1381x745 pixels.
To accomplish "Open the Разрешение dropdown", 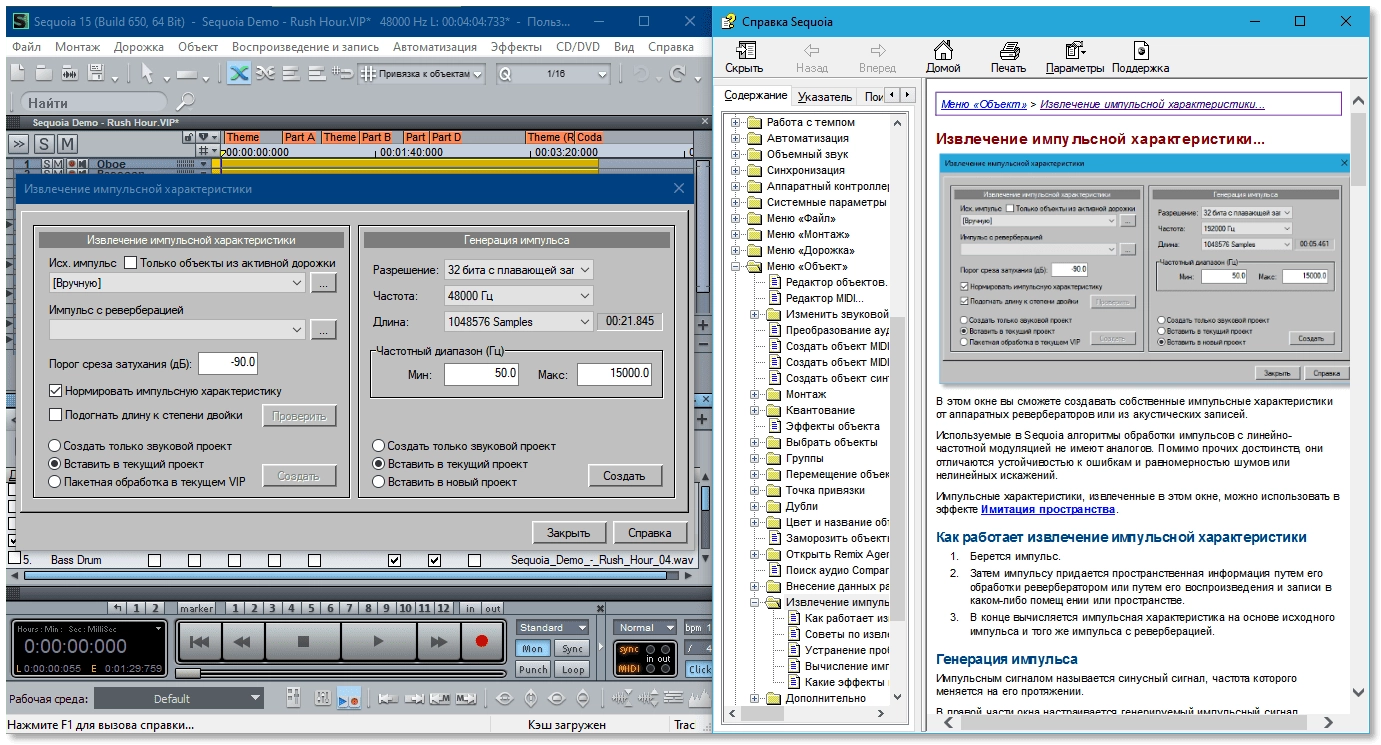I will tap(518, 269).
